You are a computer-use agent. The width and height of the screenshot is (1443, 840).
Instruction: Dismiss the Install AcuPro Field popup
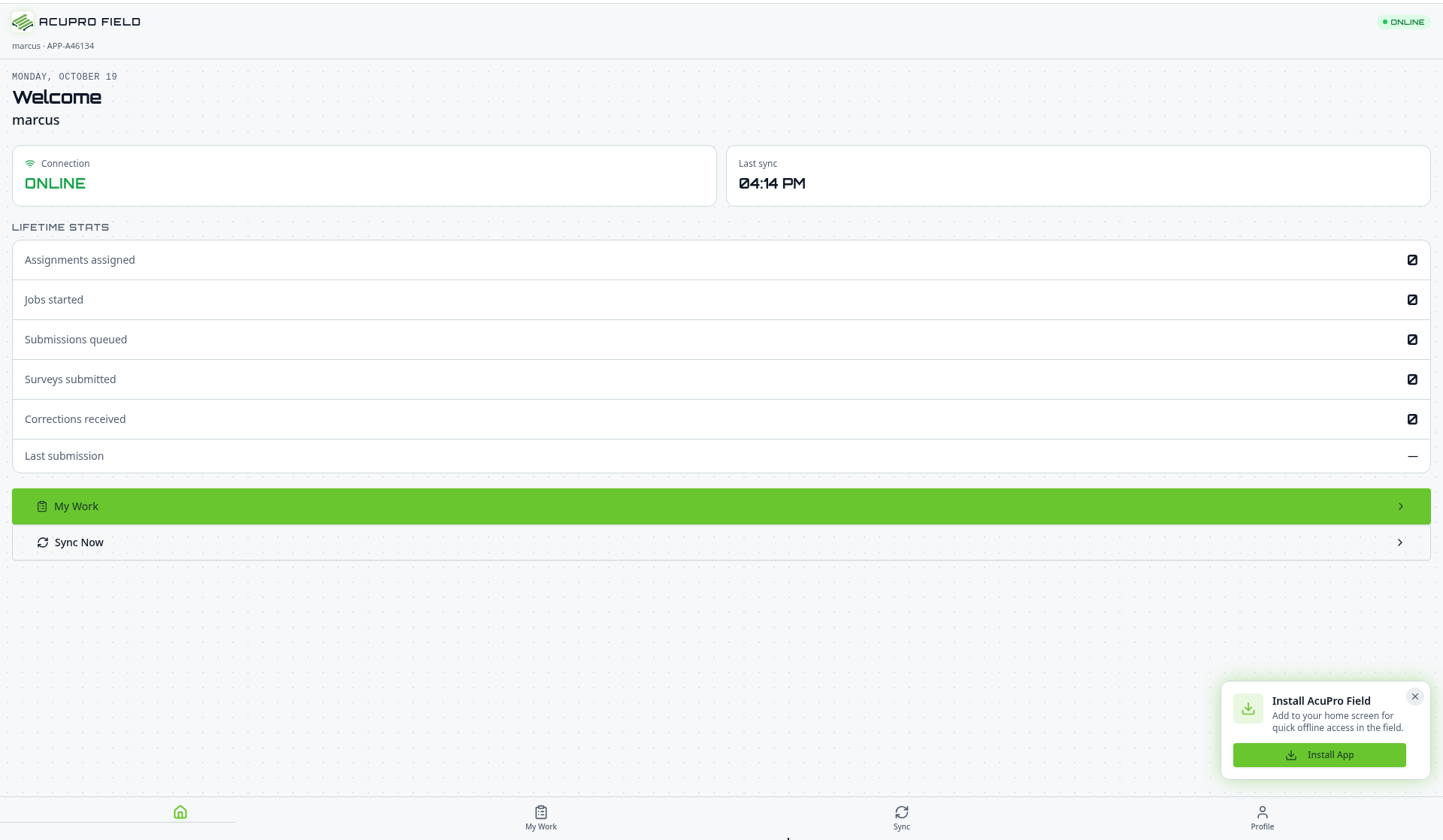click(1415, 696)
